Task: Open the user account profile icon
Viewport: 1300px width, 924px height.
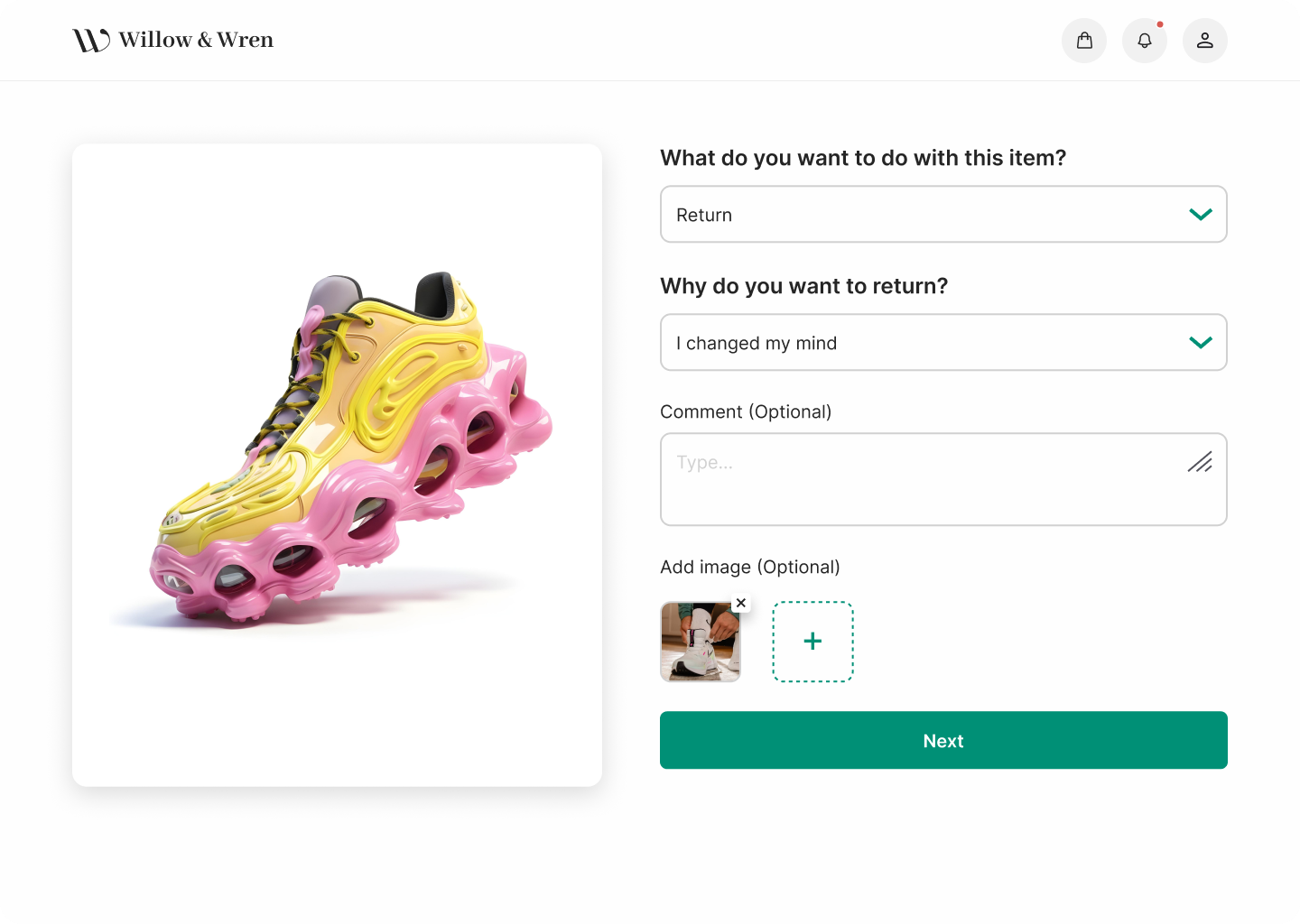Action: pos(1204,41)
